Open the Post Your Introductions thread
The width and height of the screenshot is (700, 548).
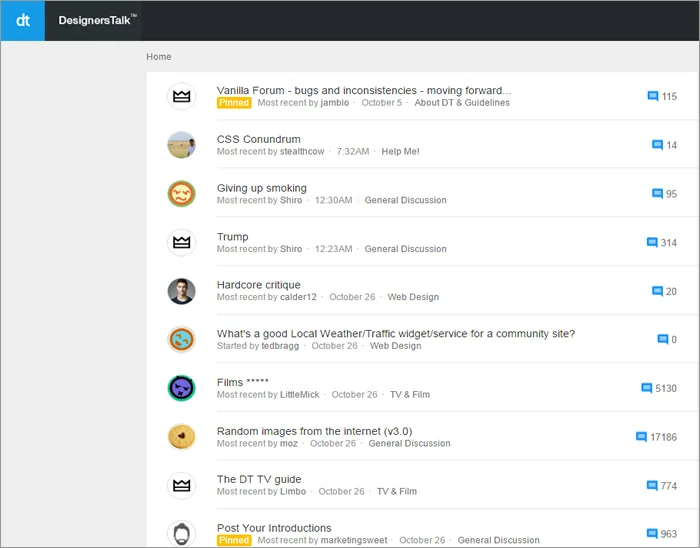click(274, 528)
